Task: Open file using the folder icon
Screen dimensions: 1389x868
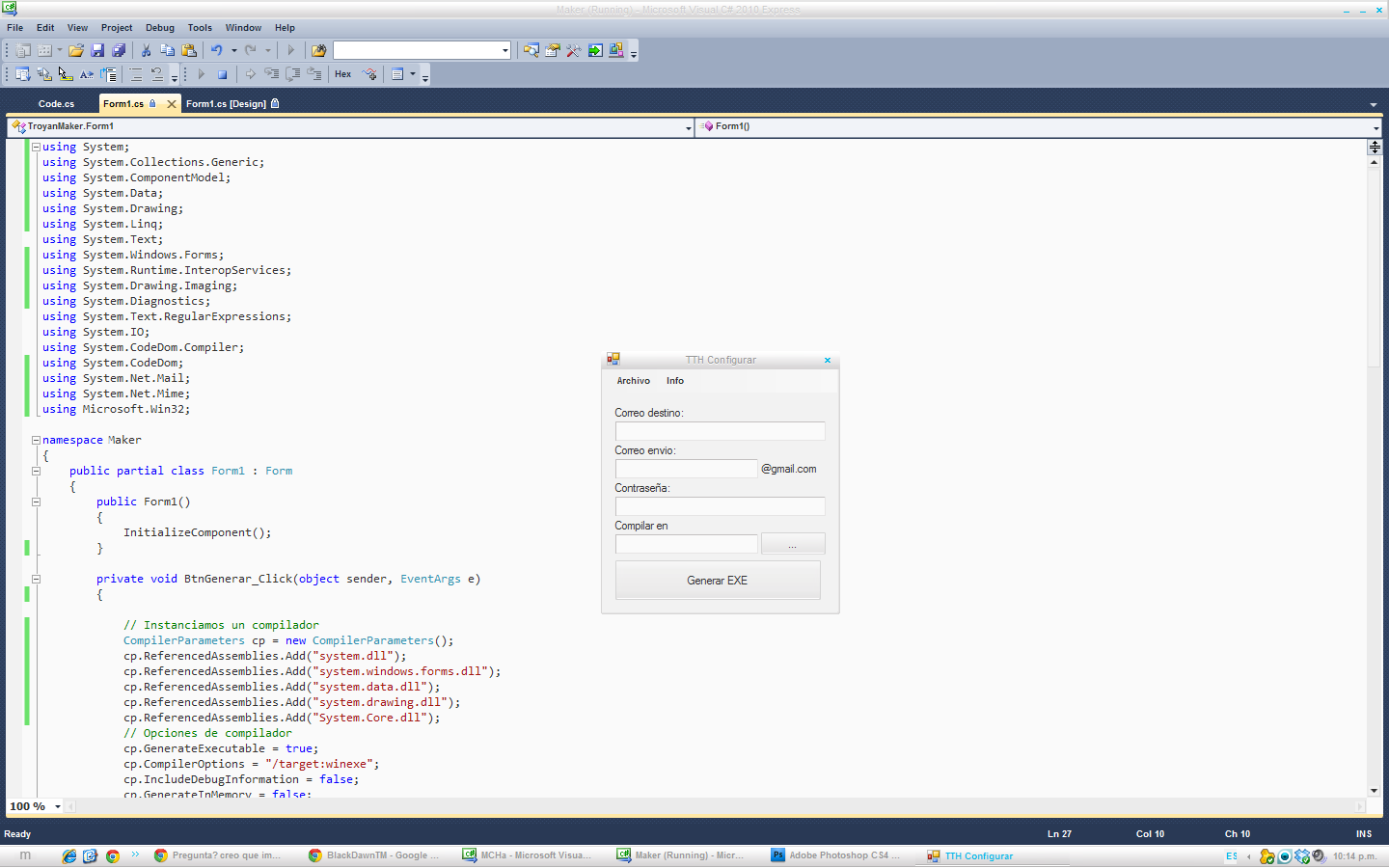Action: point(76,50)
